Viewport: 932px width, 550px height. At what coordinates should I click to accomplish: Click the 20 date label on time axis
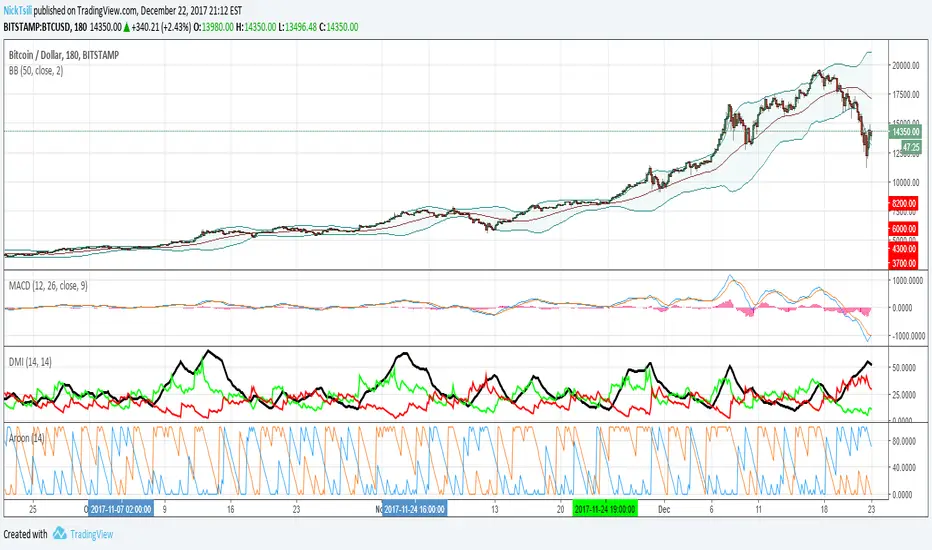(x=561, y=510)
